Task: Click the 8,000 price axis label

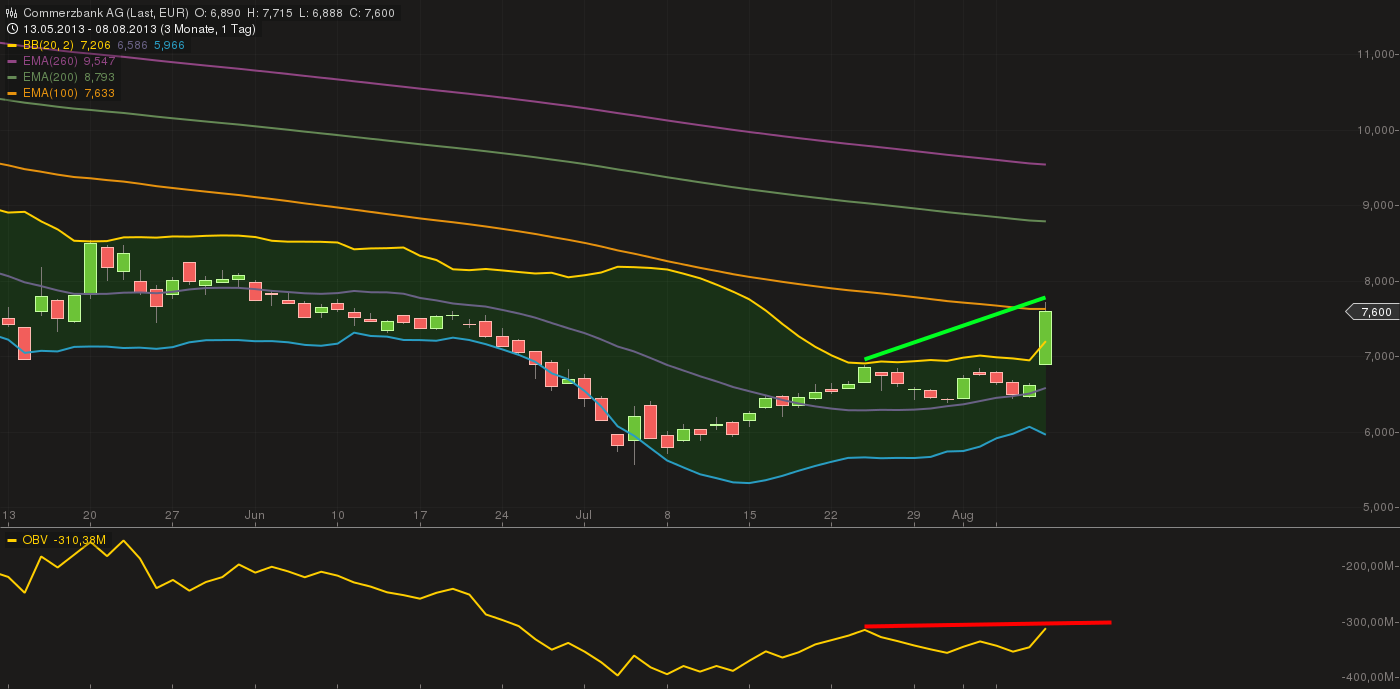Action: (1381, 281)
